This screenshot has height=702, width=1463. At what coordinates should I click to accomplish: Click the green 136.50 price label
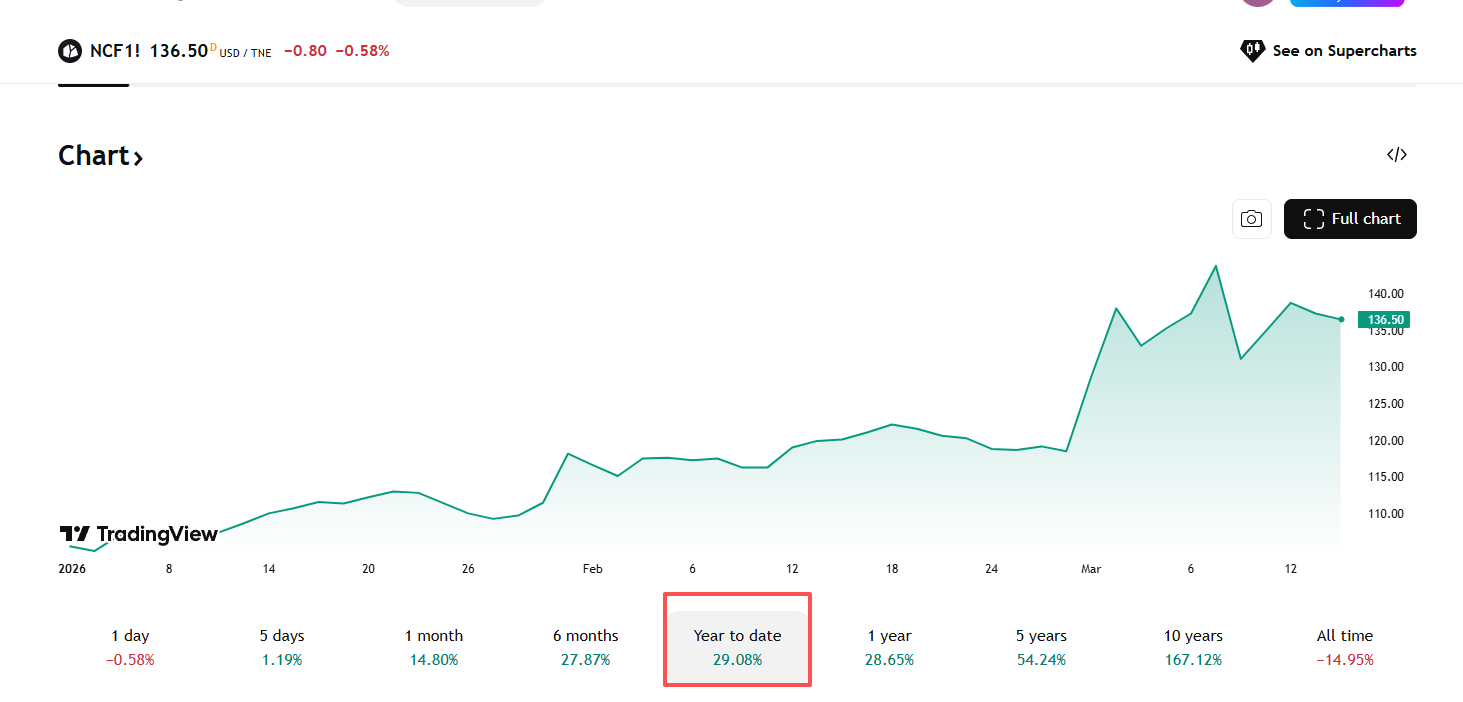pos(1385,320)
